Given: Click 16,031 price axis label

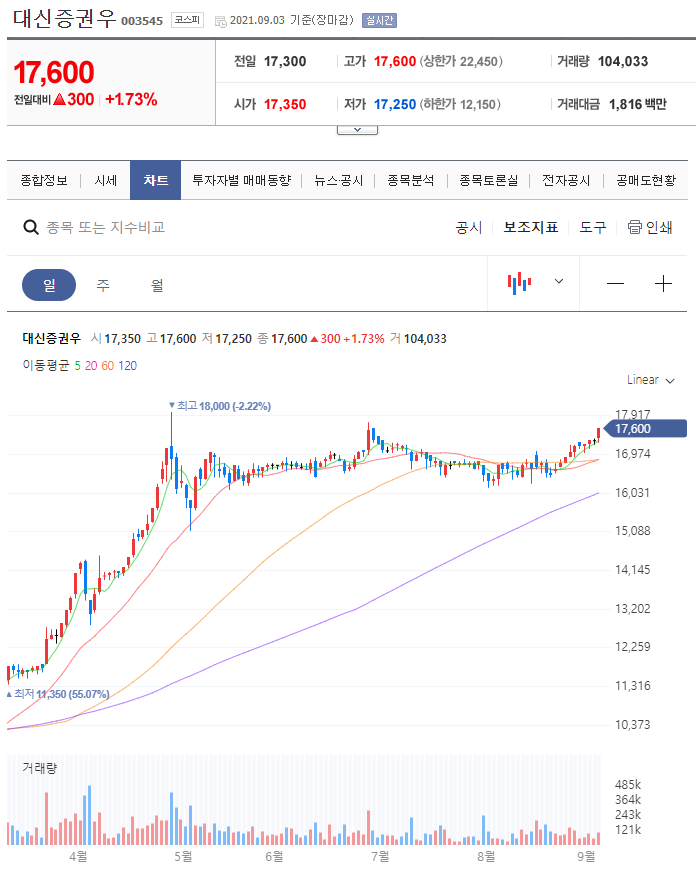Looking at the screenshot, I should tap(632, 493).
